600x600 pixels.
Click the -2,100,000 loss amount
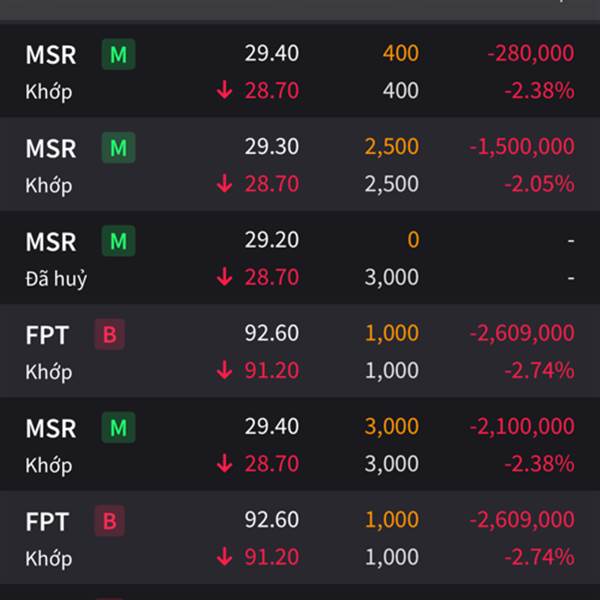pos(522,427)
